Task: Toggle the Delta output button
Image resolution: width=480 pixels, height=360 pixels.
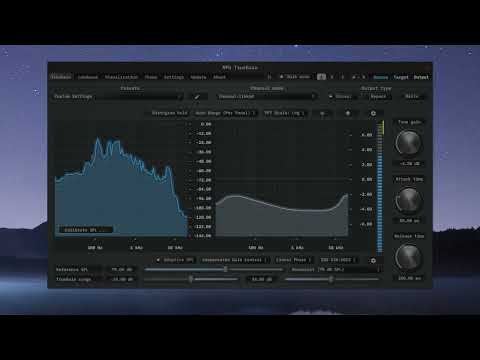Action: point(412,96)
